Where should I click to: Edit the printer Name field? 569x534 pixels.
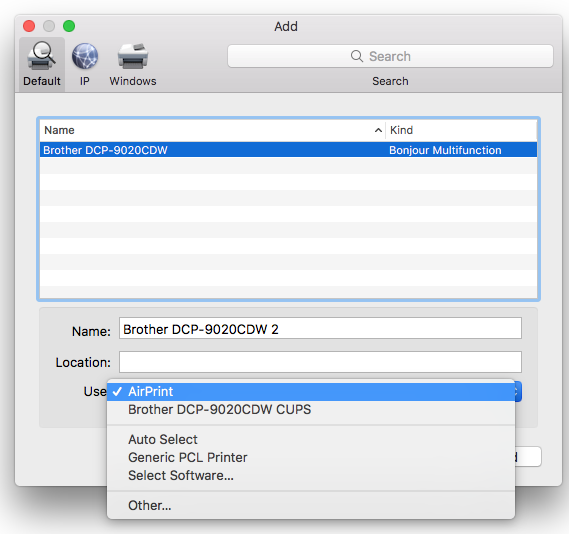click(x=320, y=329)
